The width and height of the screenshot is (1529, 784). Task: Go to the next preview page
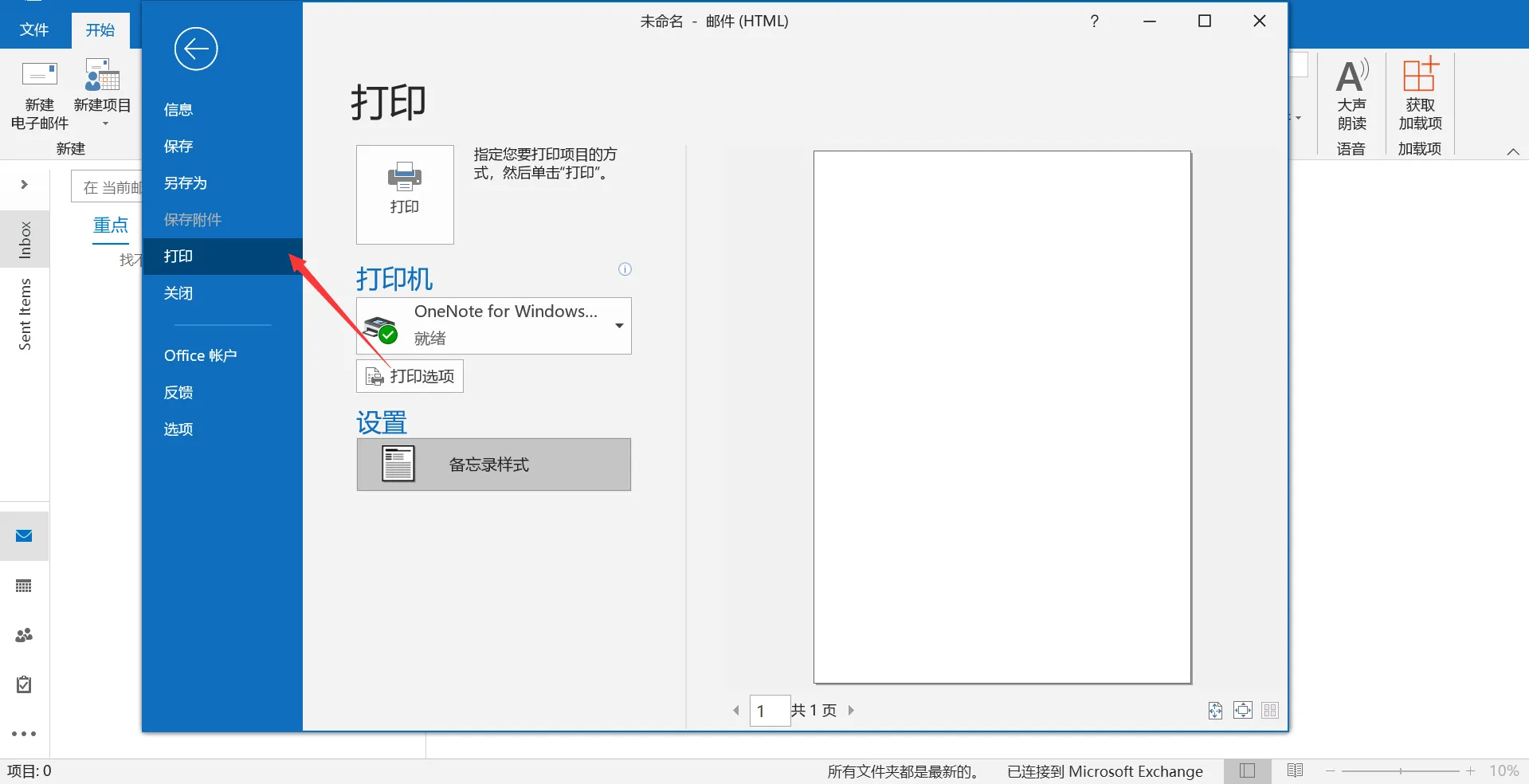pos(851,710)
